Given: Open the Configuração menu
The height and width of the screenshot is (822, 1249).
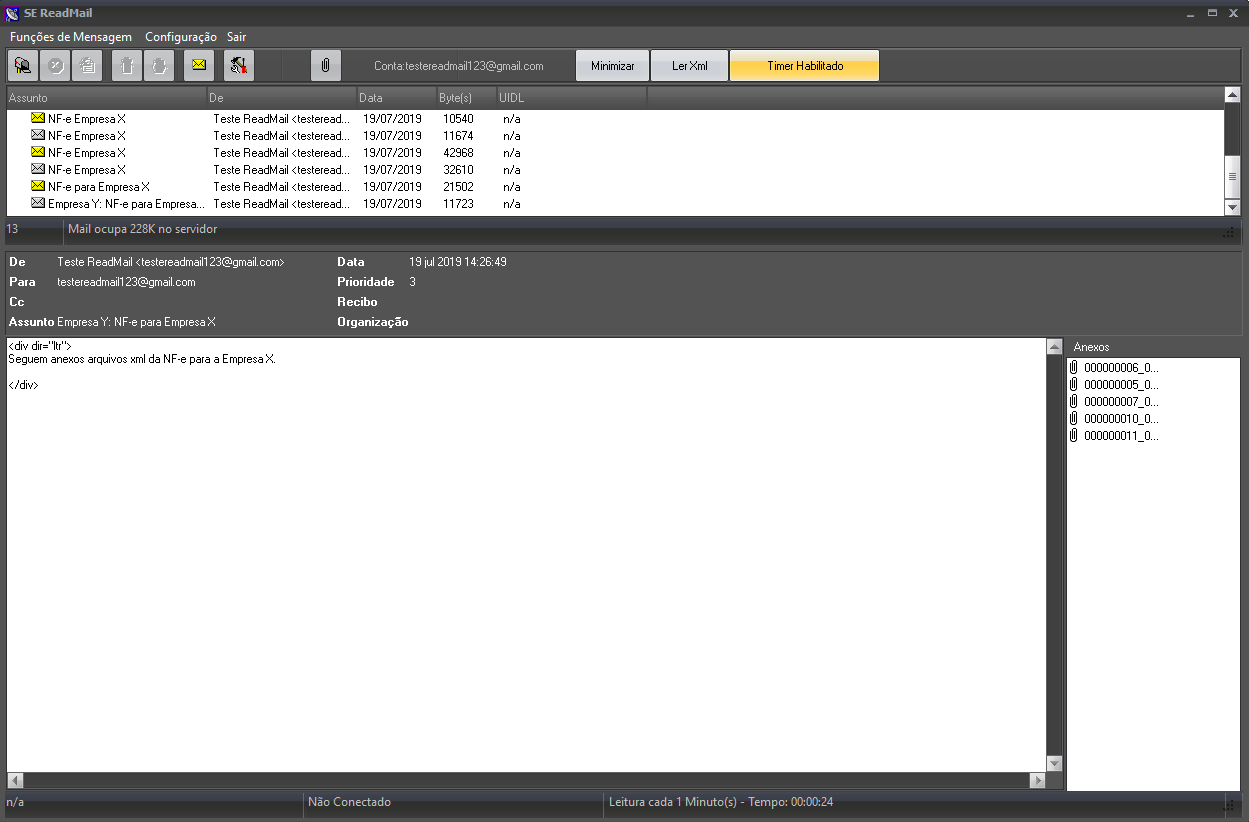Looking at the screenshot, I should click(180, 37).
